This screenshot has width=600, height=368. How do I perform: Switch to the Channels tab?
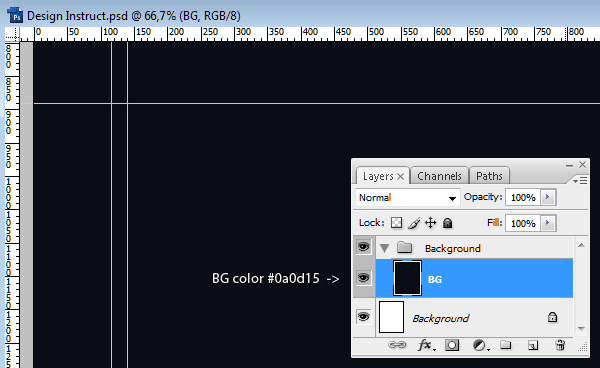(439, 176)
